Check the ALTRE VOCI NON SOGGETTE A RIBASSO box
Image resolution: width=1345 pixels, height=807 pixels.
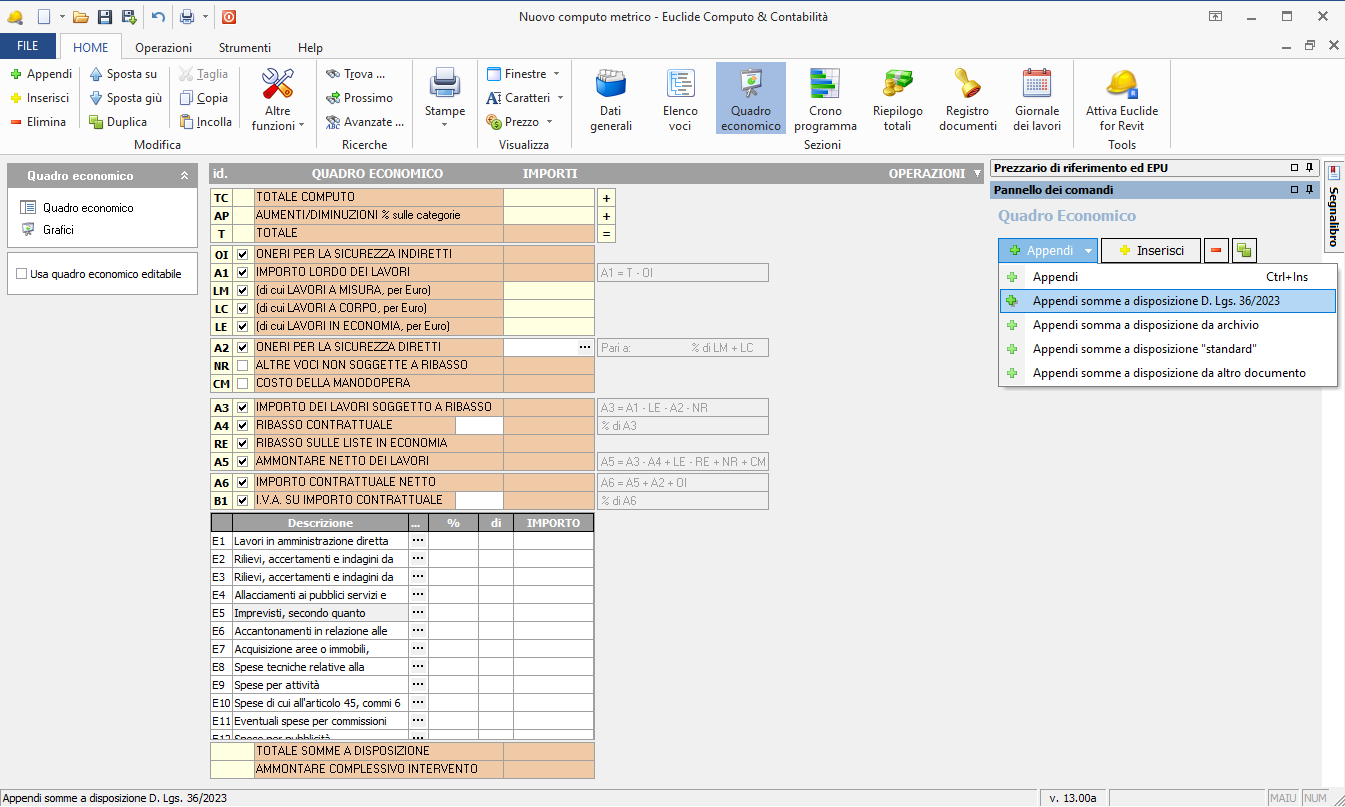(242, 365)
